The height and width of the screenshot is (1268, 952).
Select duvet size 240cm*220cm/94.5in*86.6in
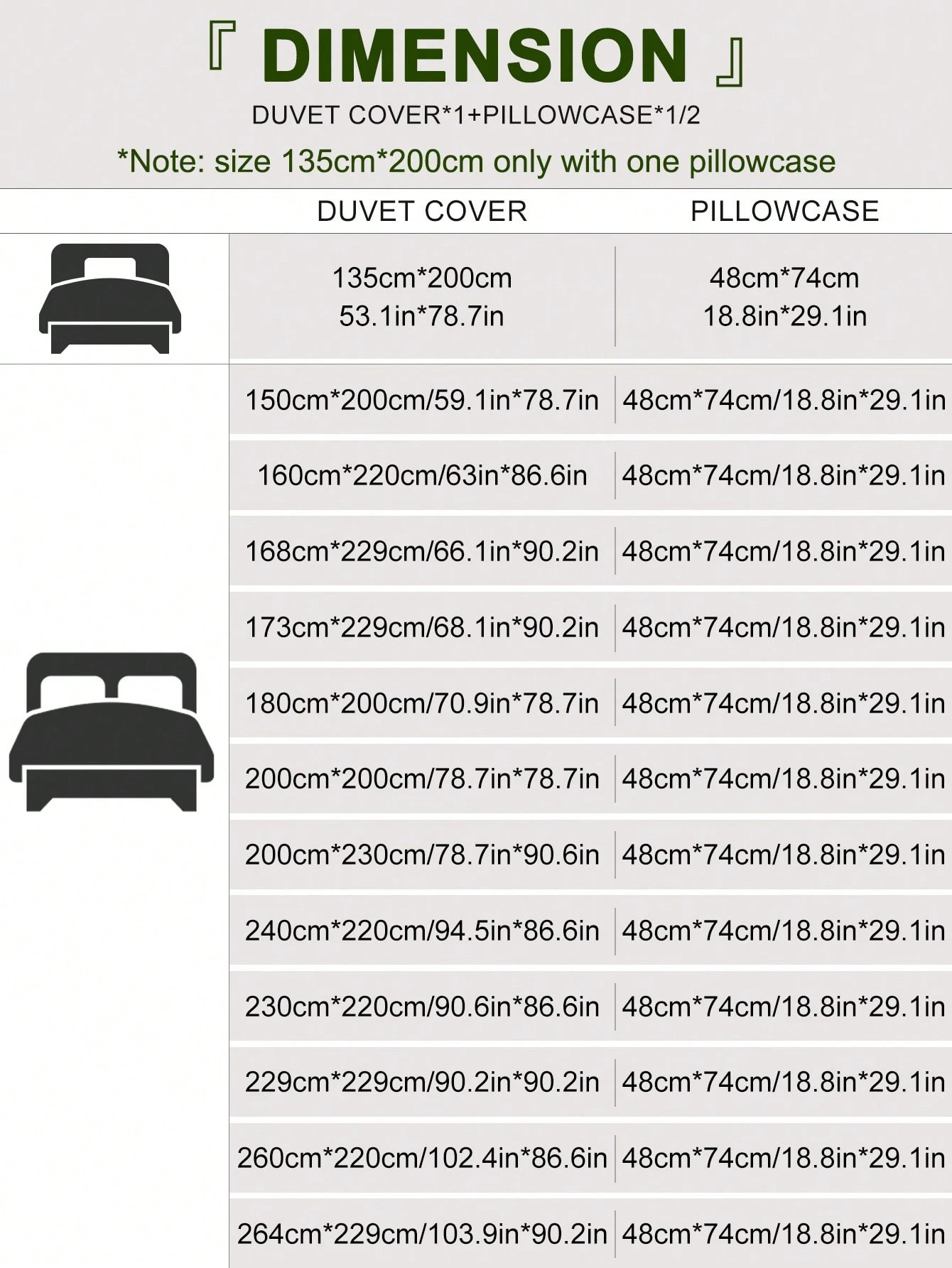click(422, 931)
